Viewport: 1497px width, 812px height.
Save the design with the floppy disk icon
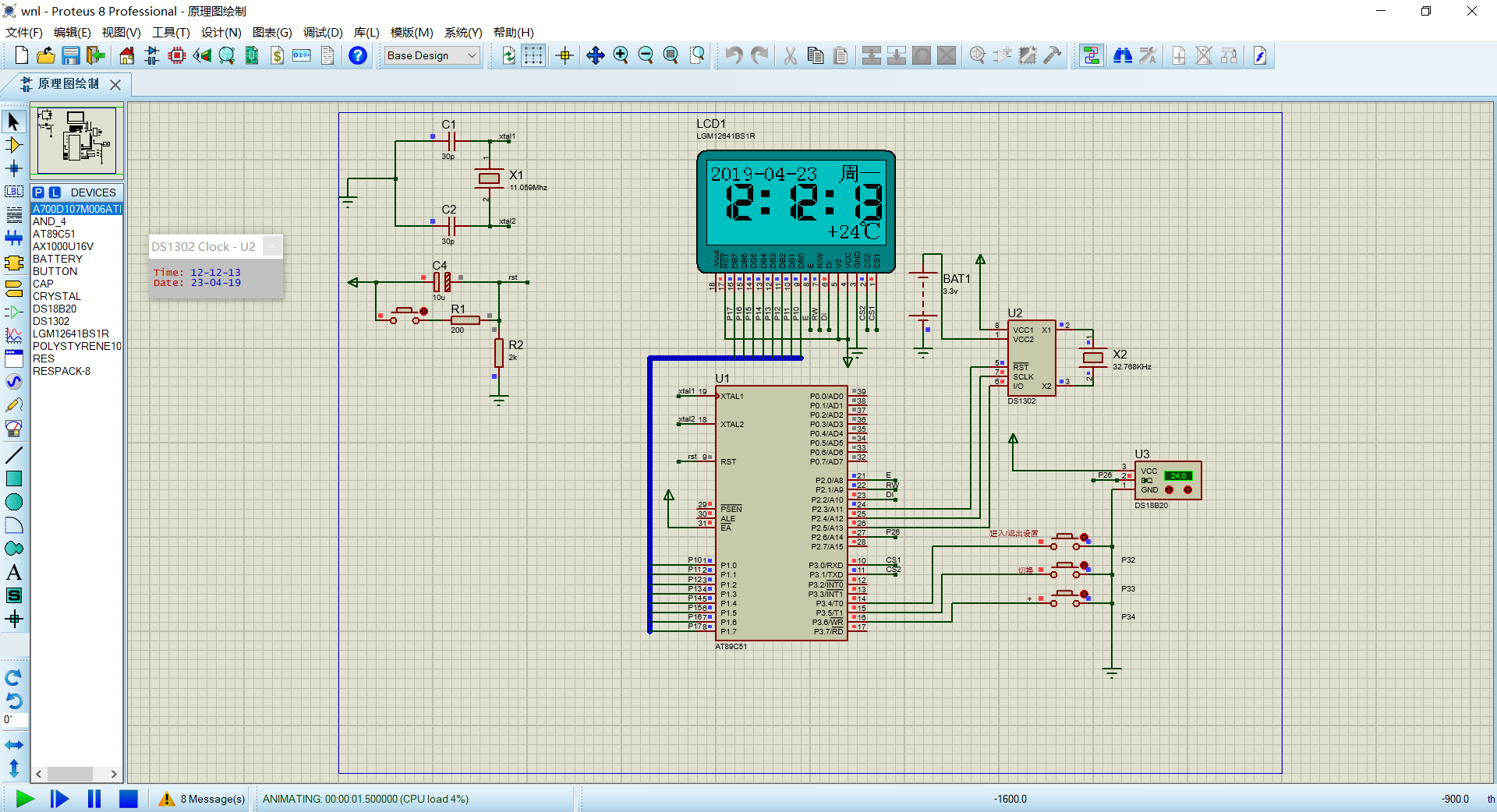pos(71,55)
